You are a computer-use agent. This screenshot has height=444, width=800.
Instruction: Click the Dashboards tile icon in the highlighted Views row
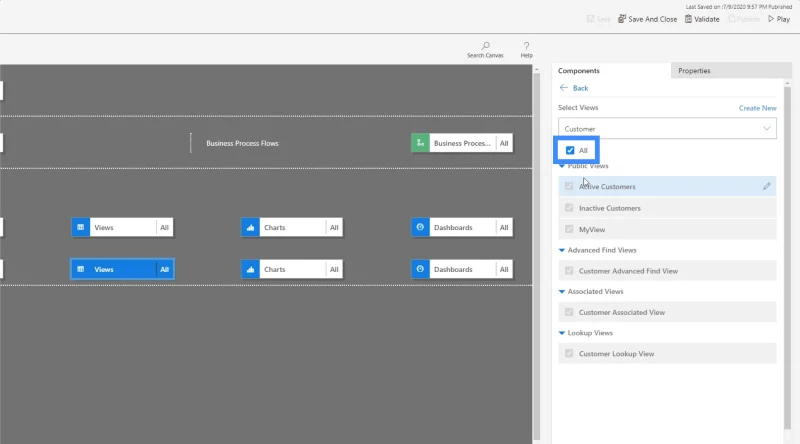pyautogui.click(x=420, y=269)
